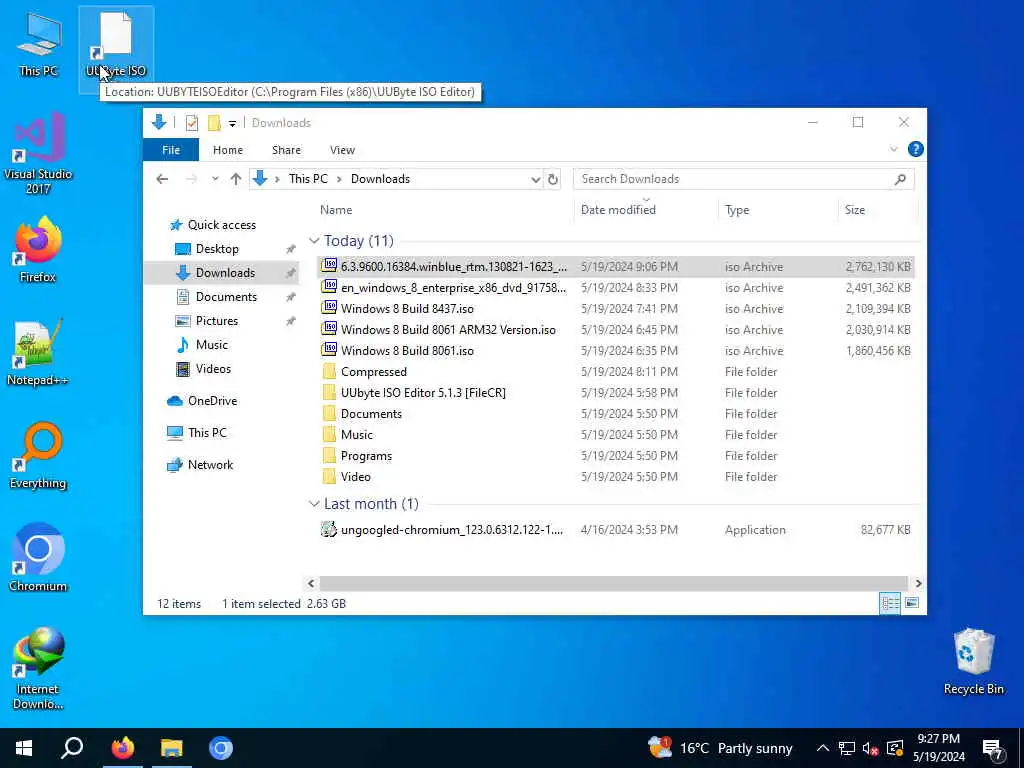Image resolution: width=1024 pixels, height=768 pixels.
Task: Select the Chromium desktop shortcut
Action: point(38,557)
